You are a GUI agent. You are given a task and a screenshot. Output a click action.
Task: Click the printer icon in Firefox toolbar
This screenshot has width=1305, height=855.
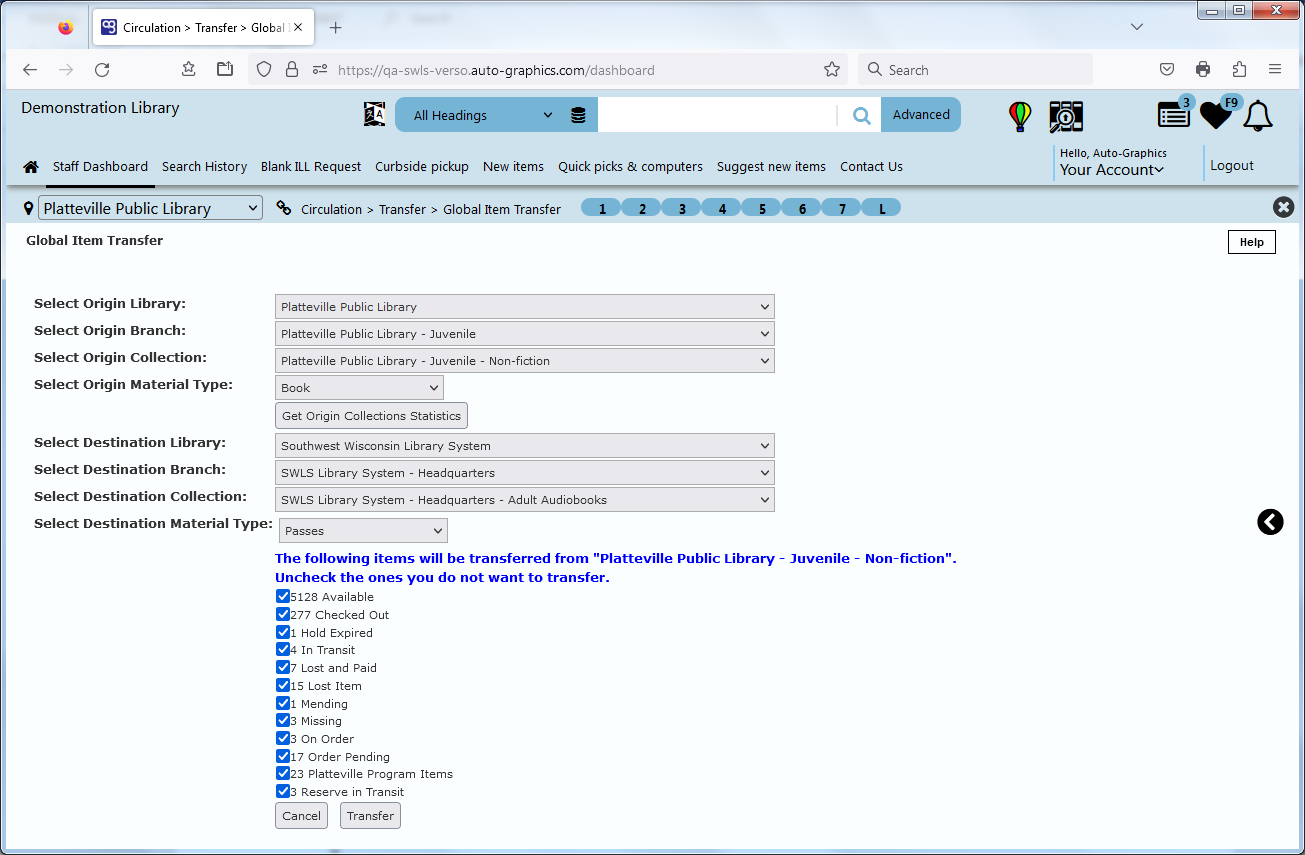click(1203, 69)
